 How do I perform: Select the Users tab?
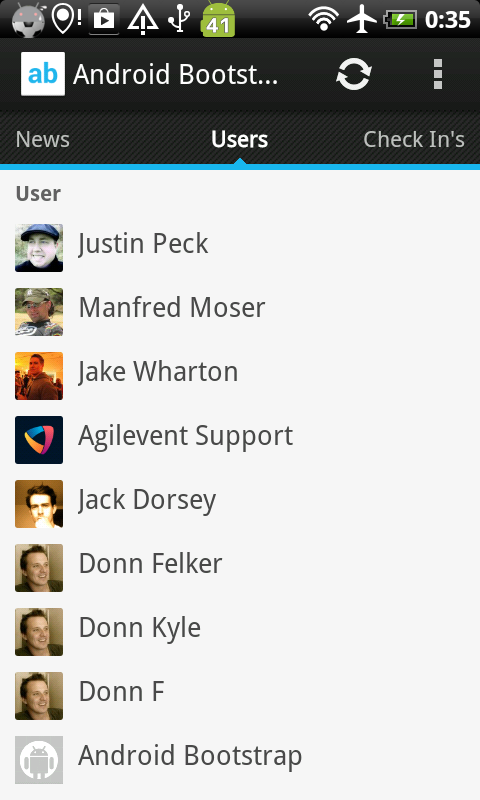tap(240, 139)
